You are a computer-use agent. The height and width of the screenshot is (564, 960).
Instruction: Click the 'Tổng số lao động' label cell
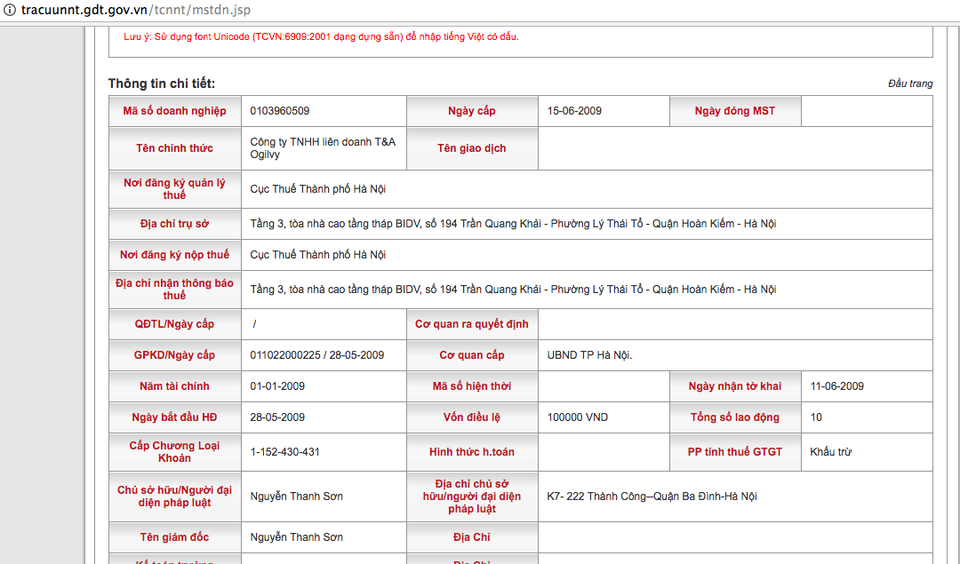[734, 417]
